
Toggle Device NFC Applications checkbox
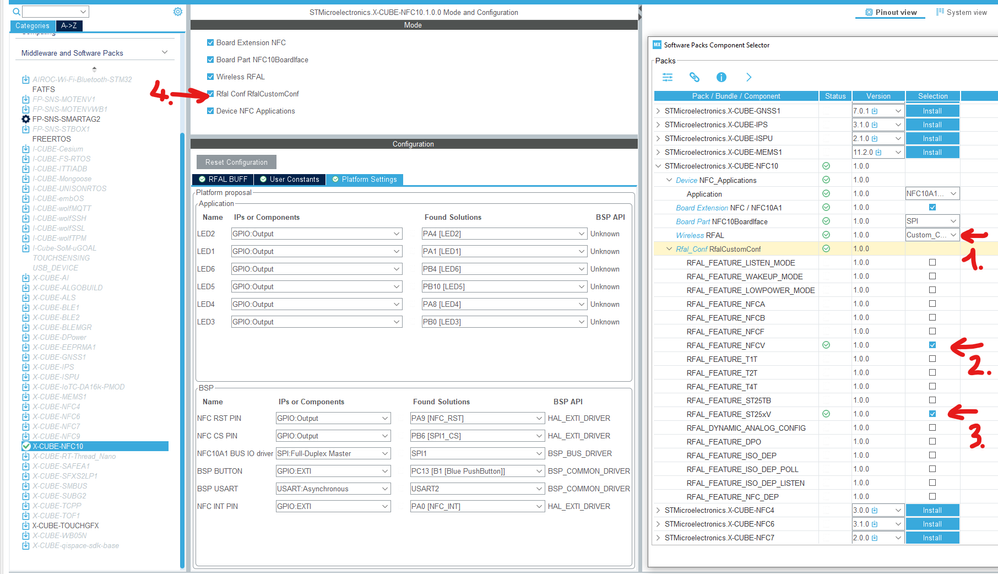[210, 111]
